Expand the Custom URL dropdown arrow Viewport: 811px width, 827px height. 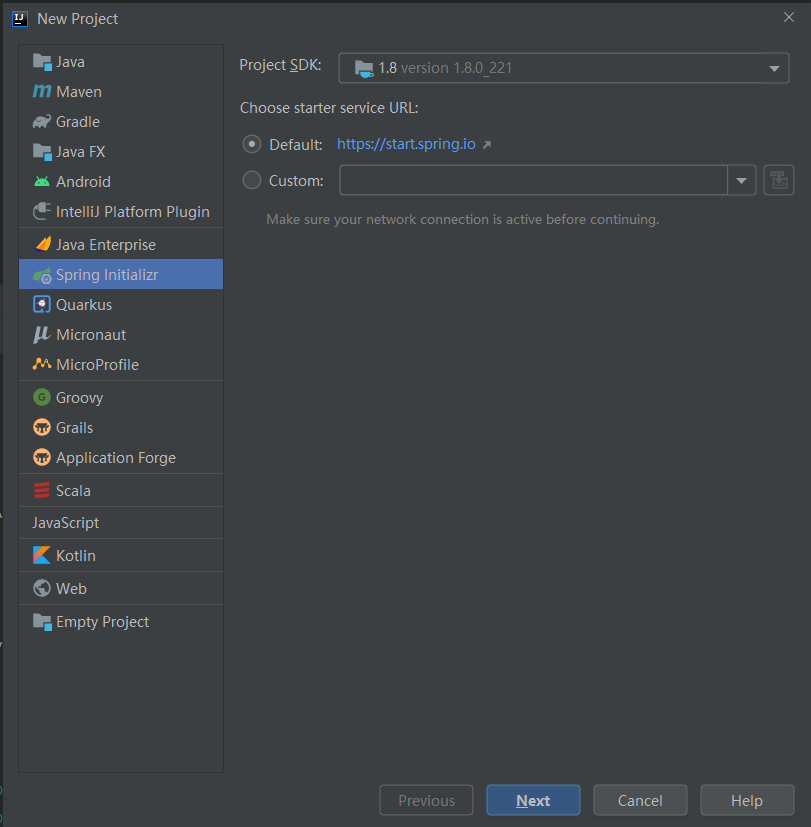coord(741,180)
